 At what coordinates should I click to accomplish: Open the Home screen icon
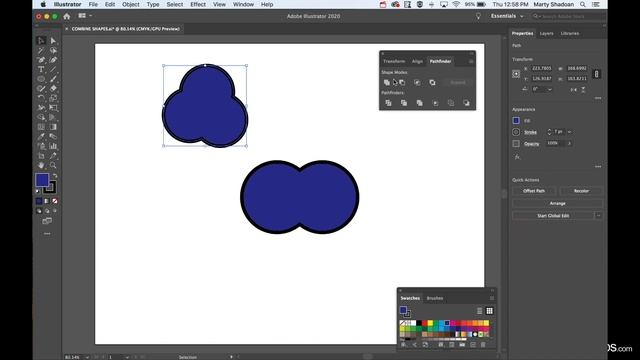(67, 16)
